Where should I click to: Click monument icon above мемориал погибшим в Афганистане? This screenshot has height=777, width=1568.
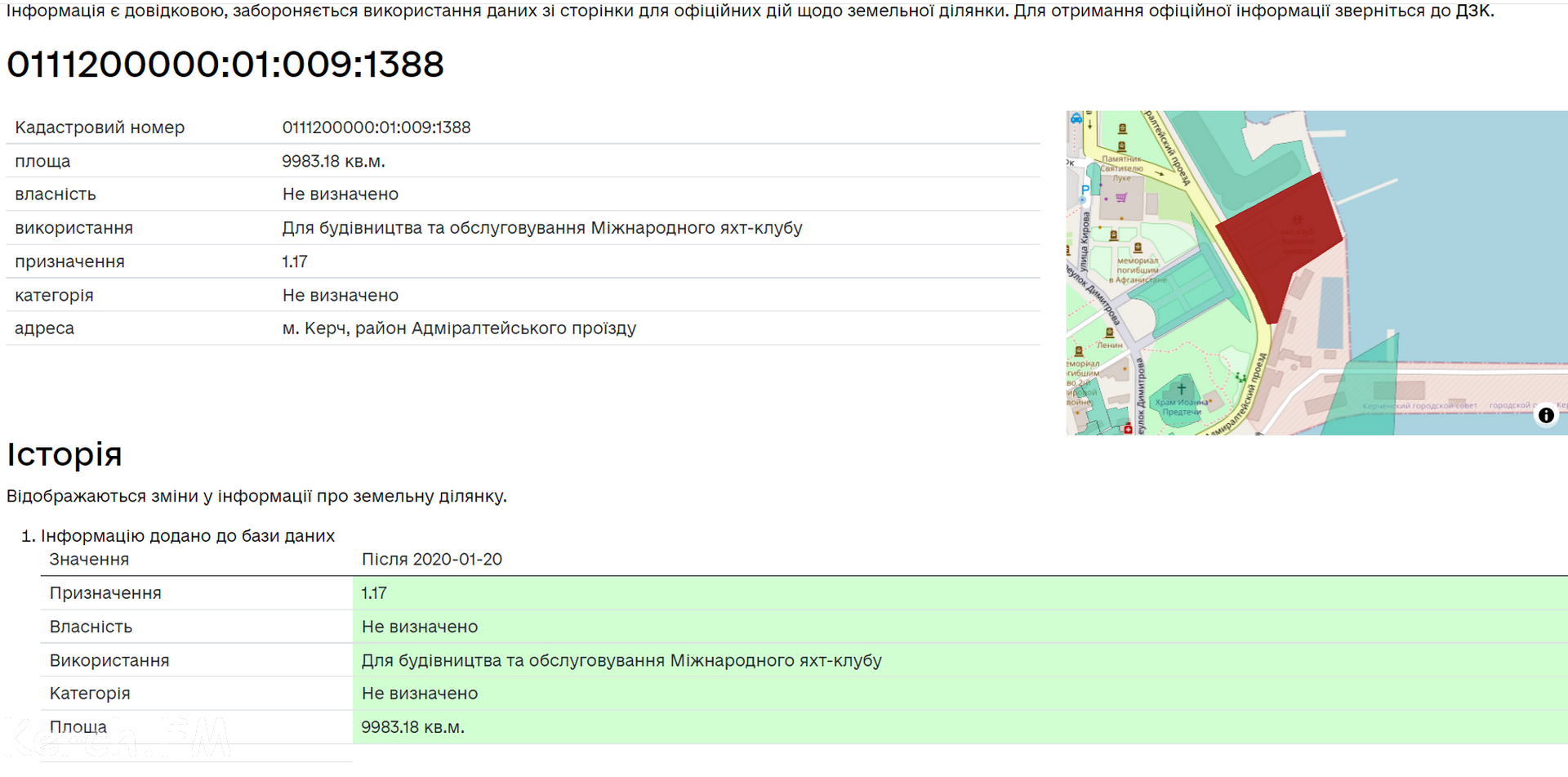coord(1138,248)
